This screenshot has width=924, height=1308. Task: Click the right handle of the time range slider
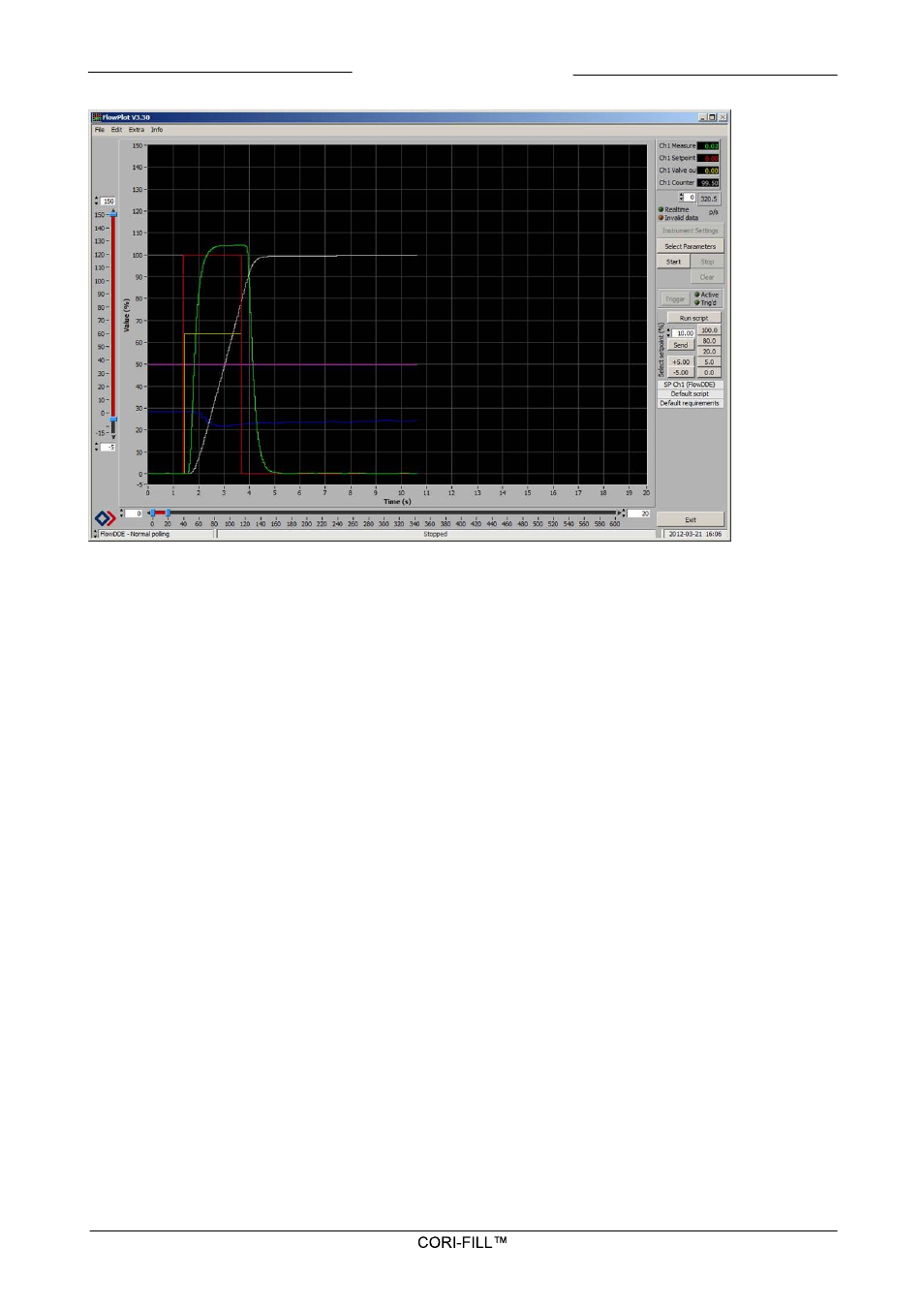[168, 513]
